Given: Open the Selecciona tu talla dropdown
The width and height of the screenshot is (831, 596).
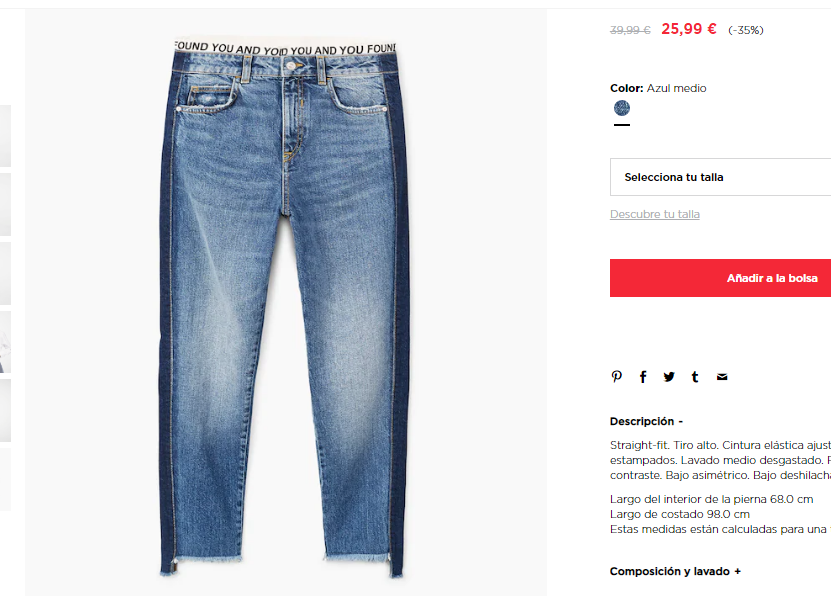Looking at the screenshot, I should 720,177.
